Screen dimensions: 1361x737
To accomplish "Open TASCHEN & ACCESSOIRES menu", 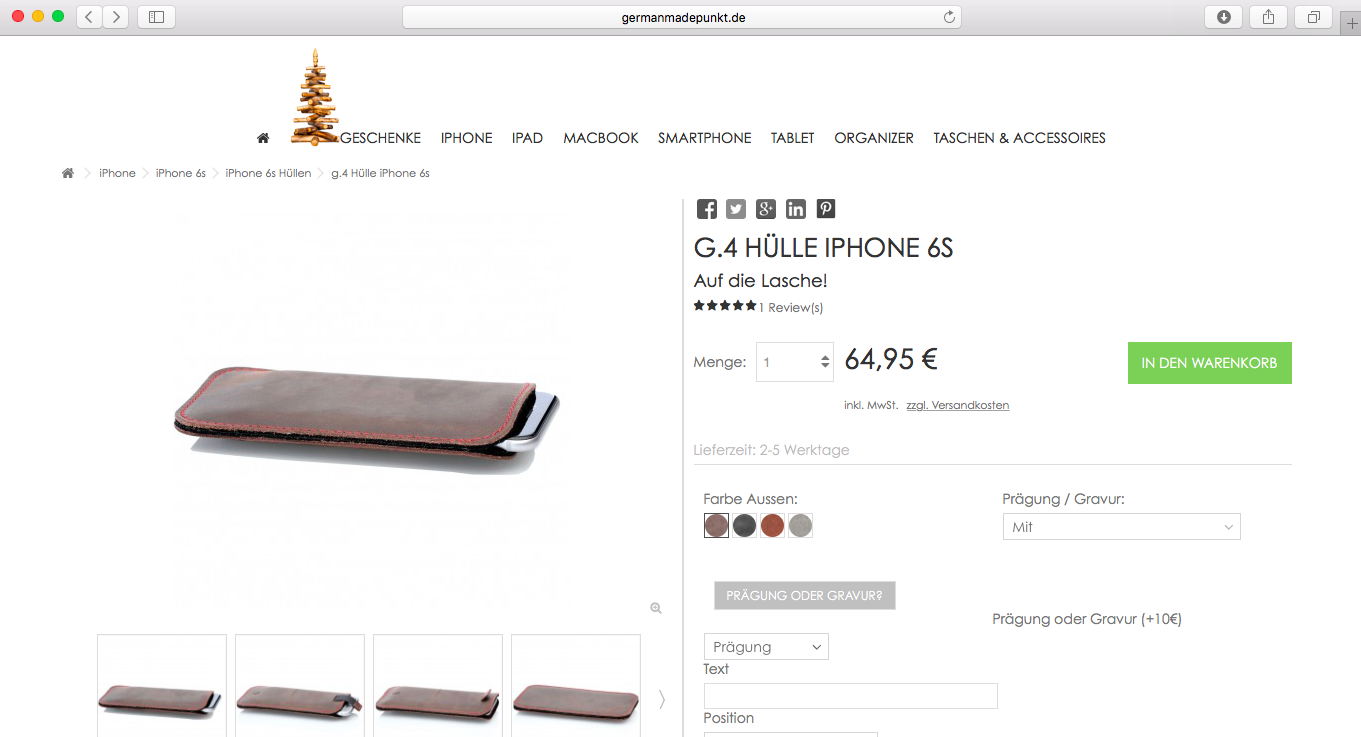I will [x=1019, y=138].
